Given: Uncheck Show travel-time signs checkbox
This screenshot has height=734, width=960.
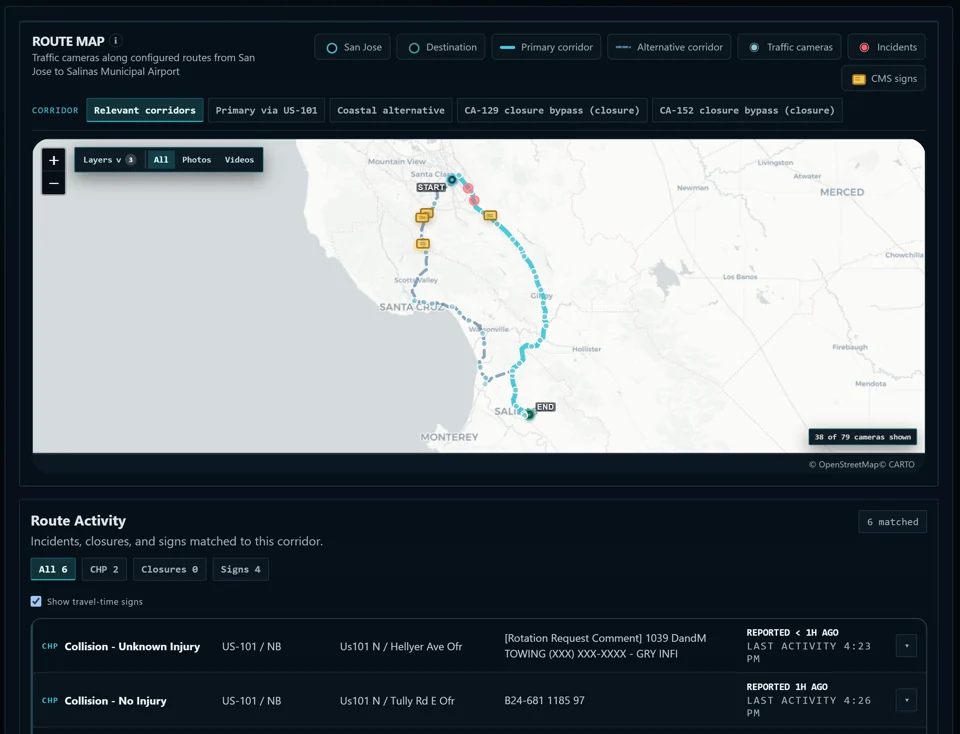Looking at the screenshot, I should point(36,601).
